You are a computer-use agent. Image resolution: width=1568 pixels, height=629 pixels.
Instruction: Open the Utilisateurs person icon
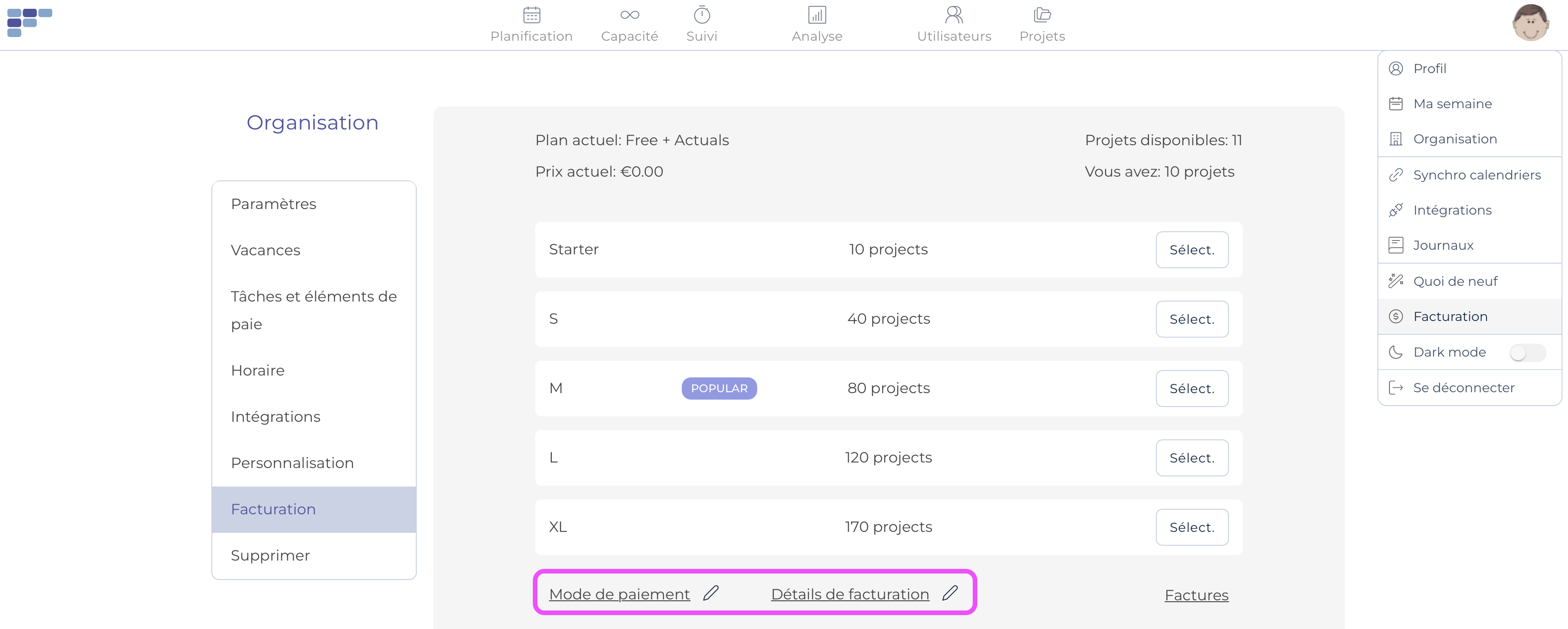point(954,15)
